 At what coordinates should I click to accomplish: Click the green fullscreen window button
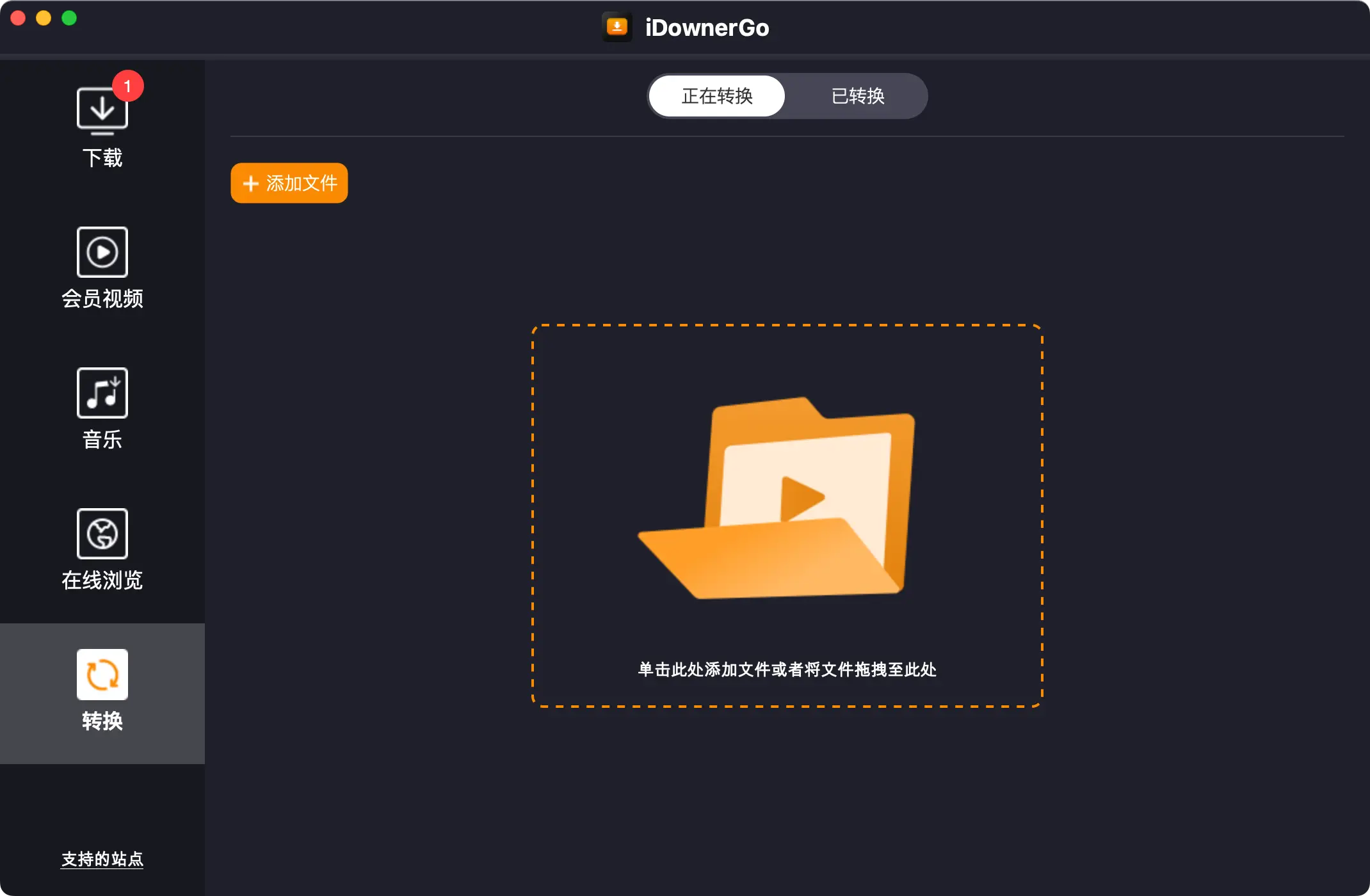(69, 18)
